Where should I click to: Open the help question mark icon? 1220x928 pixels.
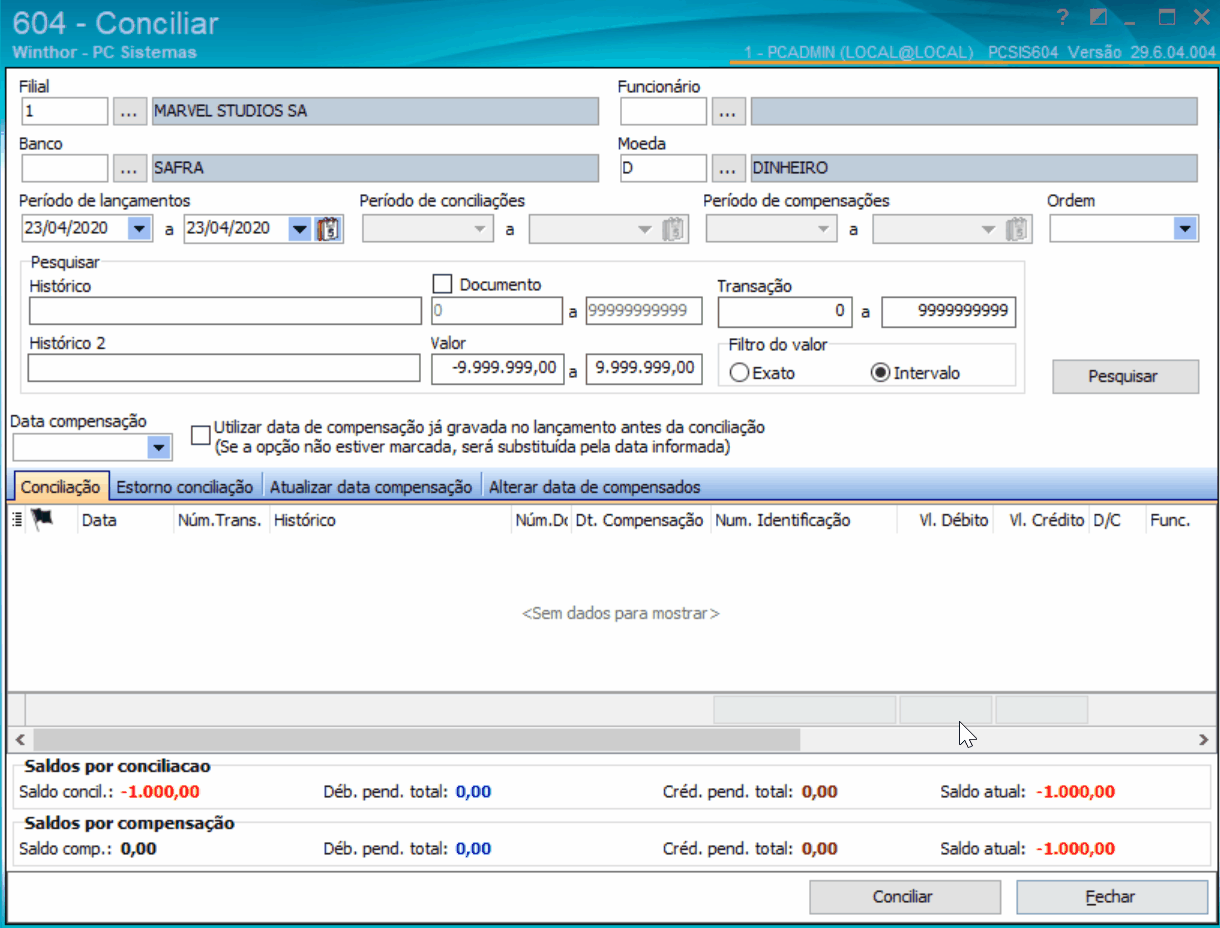point(1063,17)
